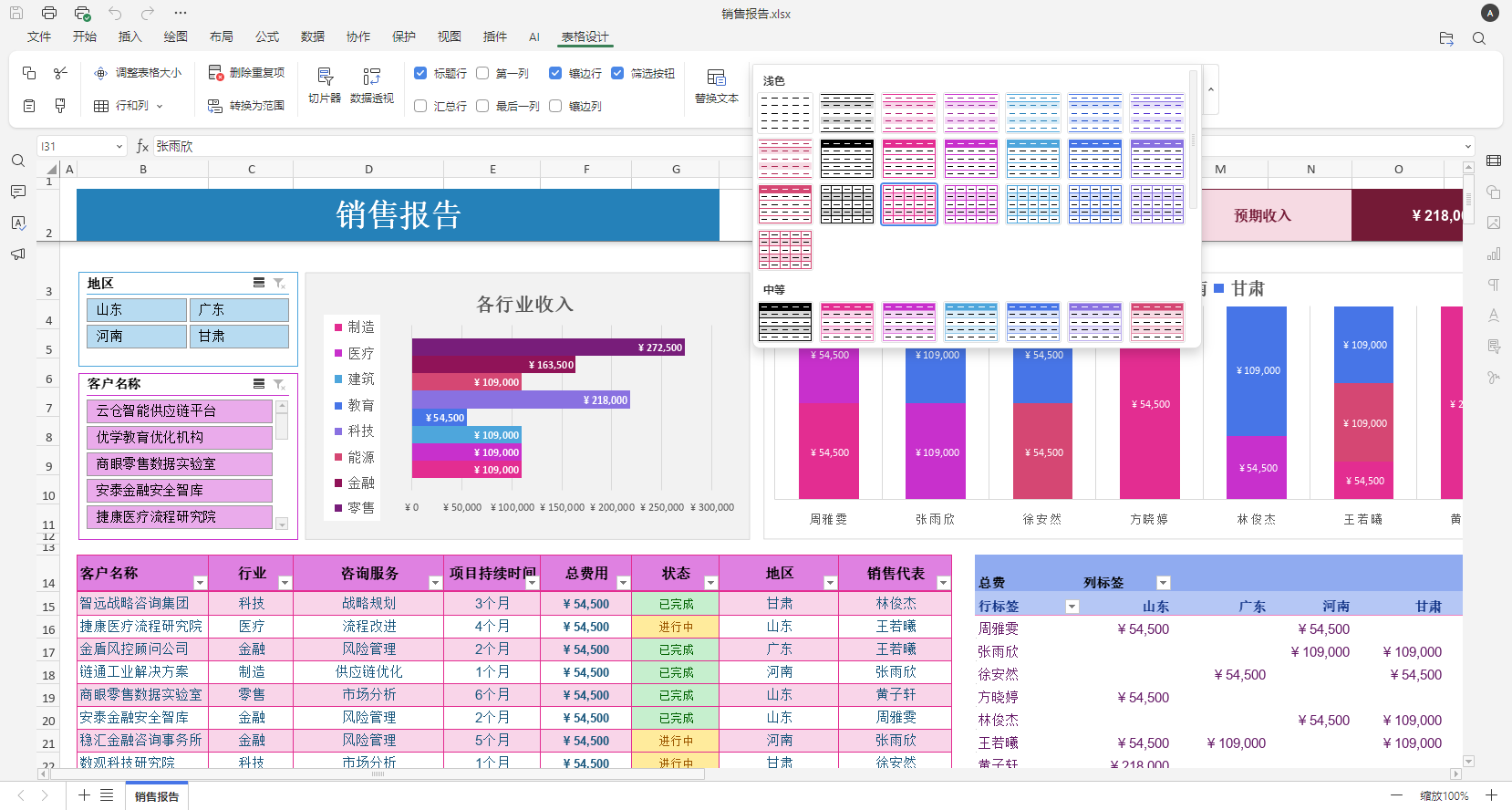1512x810 pixels.
Task: Open the 状态 column filter dropdown
Action: 710,583
